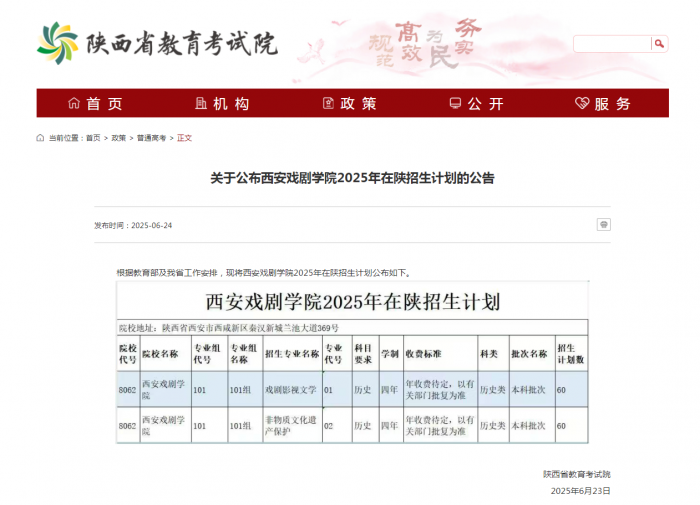Open the 首页 navigation menu item
This screenshot has width=700, height=505.
point(95,104)
